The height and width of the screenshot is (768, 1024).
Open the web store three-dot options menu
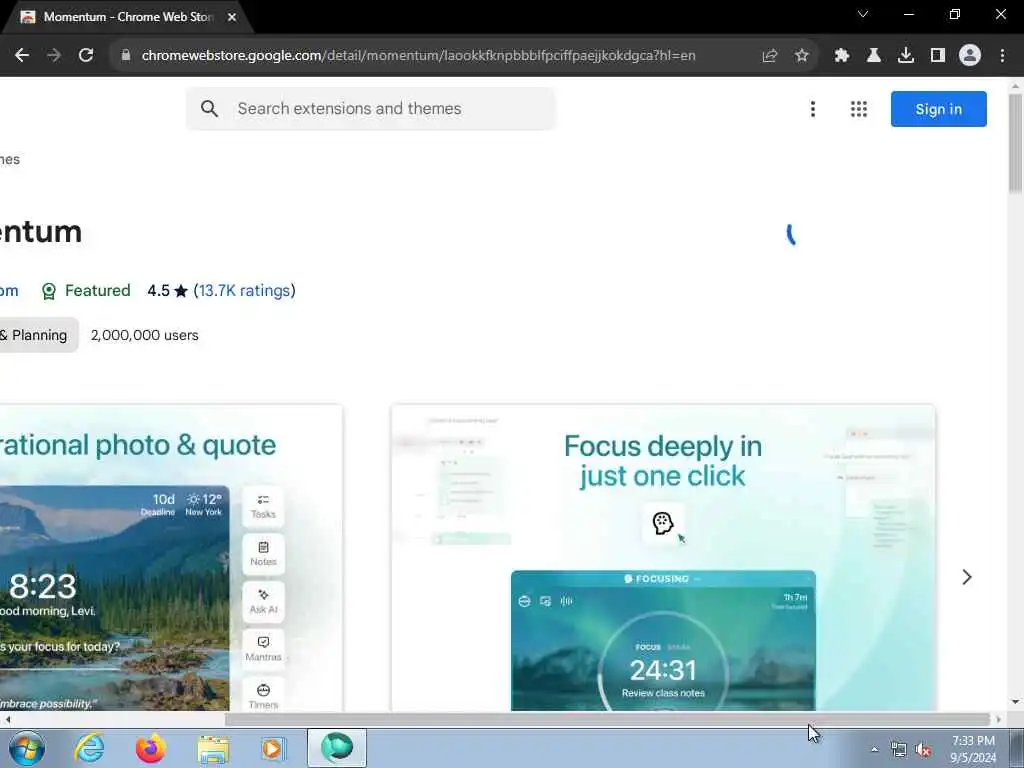[x=813, y=109]
